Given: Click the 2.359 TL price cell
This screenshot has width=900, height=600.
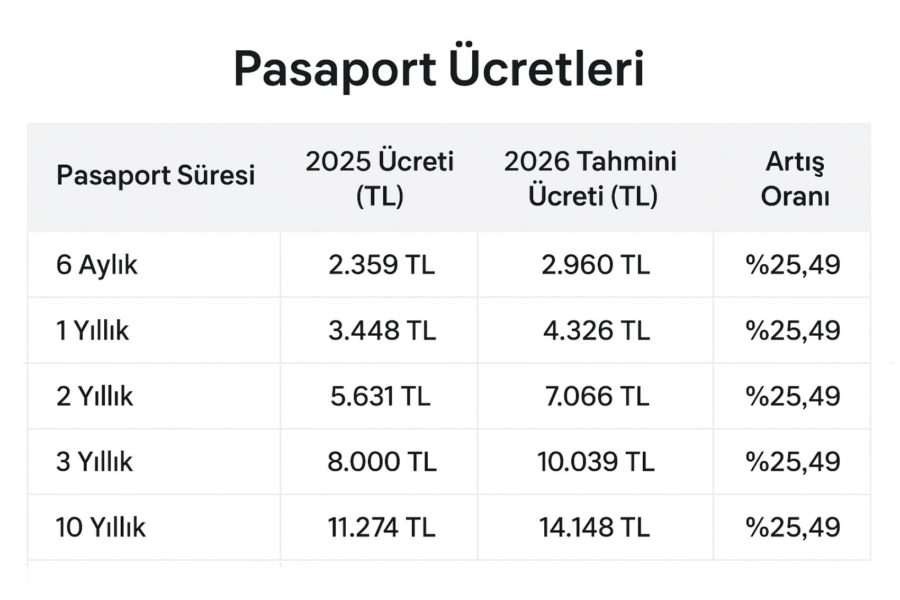Looking at the screenshot, I should (381, 265).
